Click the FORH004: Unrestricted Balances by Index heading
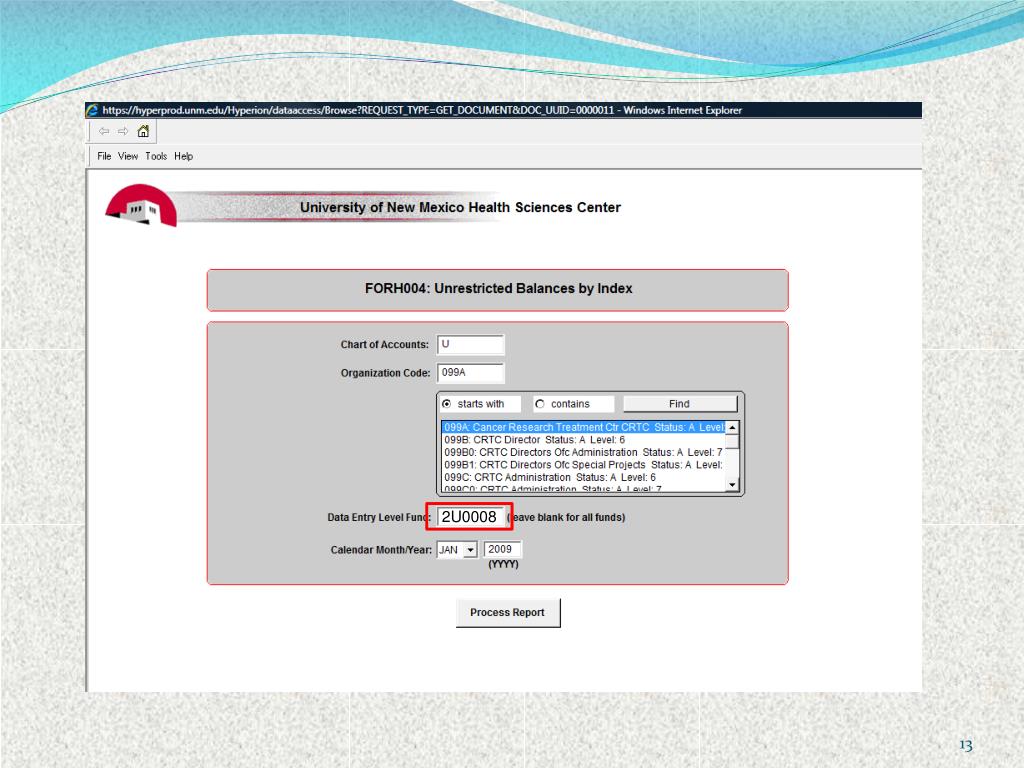The height and width of the screenshot is (768, 1024). point(498,289)
